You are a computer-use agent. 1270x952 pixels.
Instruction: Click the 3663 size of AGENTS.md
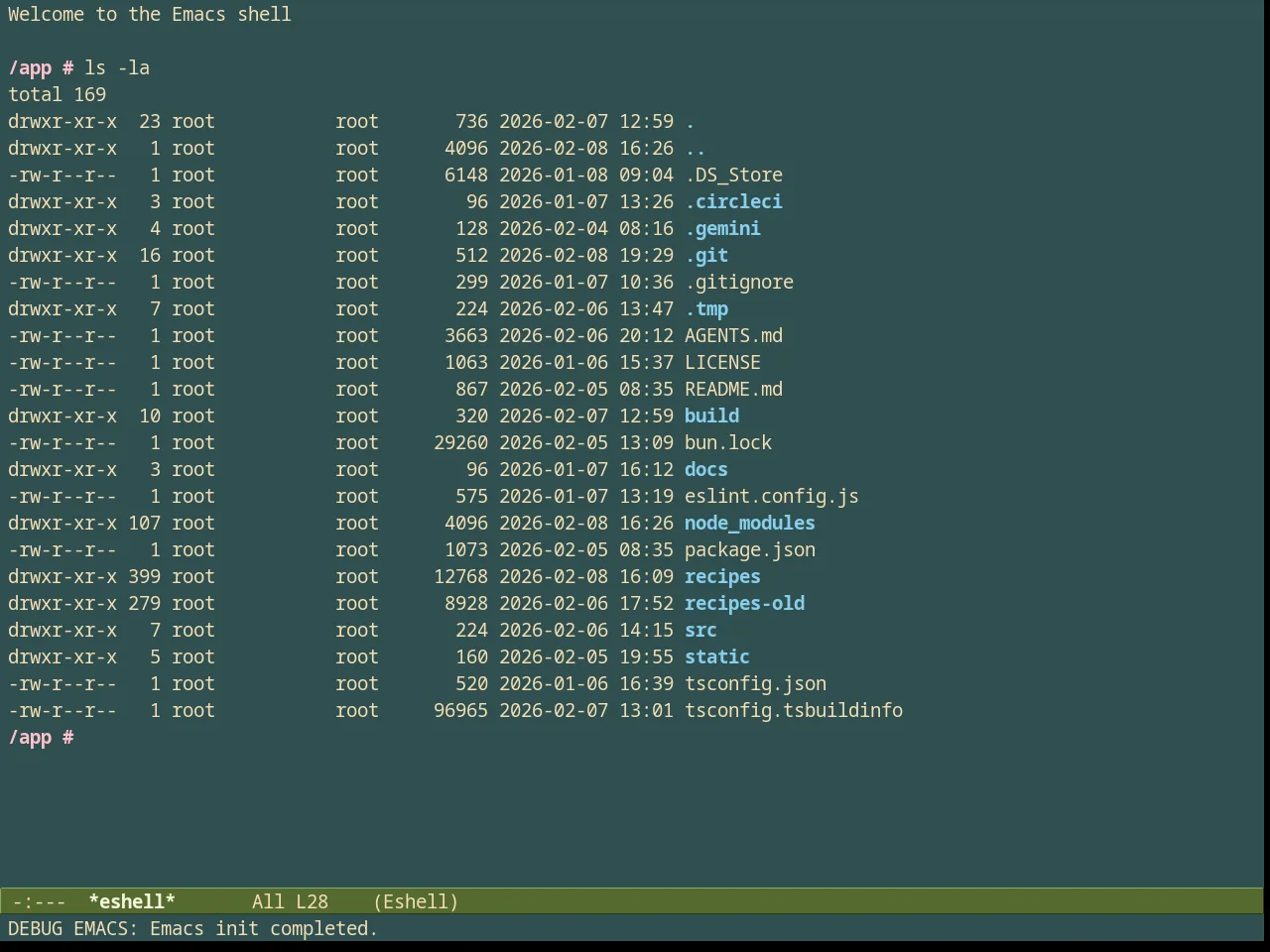[x=466, y=335]
